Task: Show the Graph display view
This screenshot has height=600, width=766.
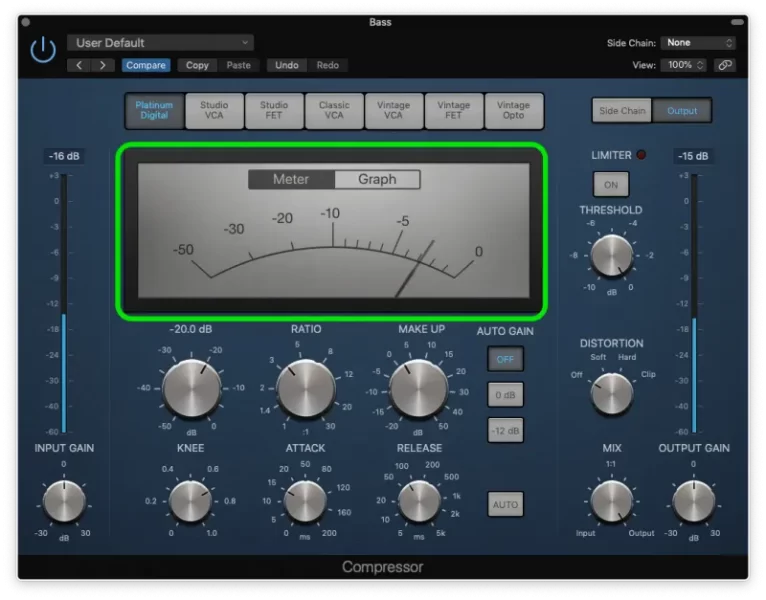Action: (377, 179)
